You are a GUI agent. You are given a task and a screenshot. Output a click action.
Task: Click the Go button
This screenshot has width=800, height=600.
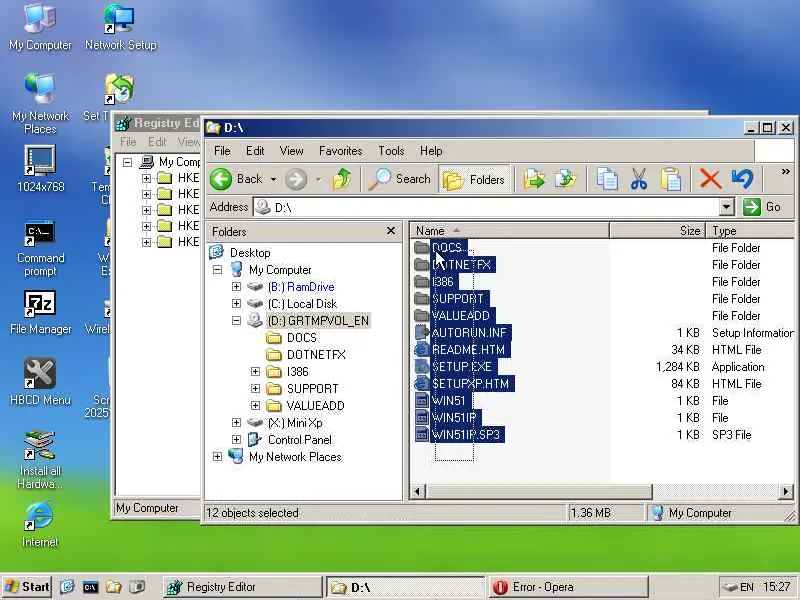762,207
